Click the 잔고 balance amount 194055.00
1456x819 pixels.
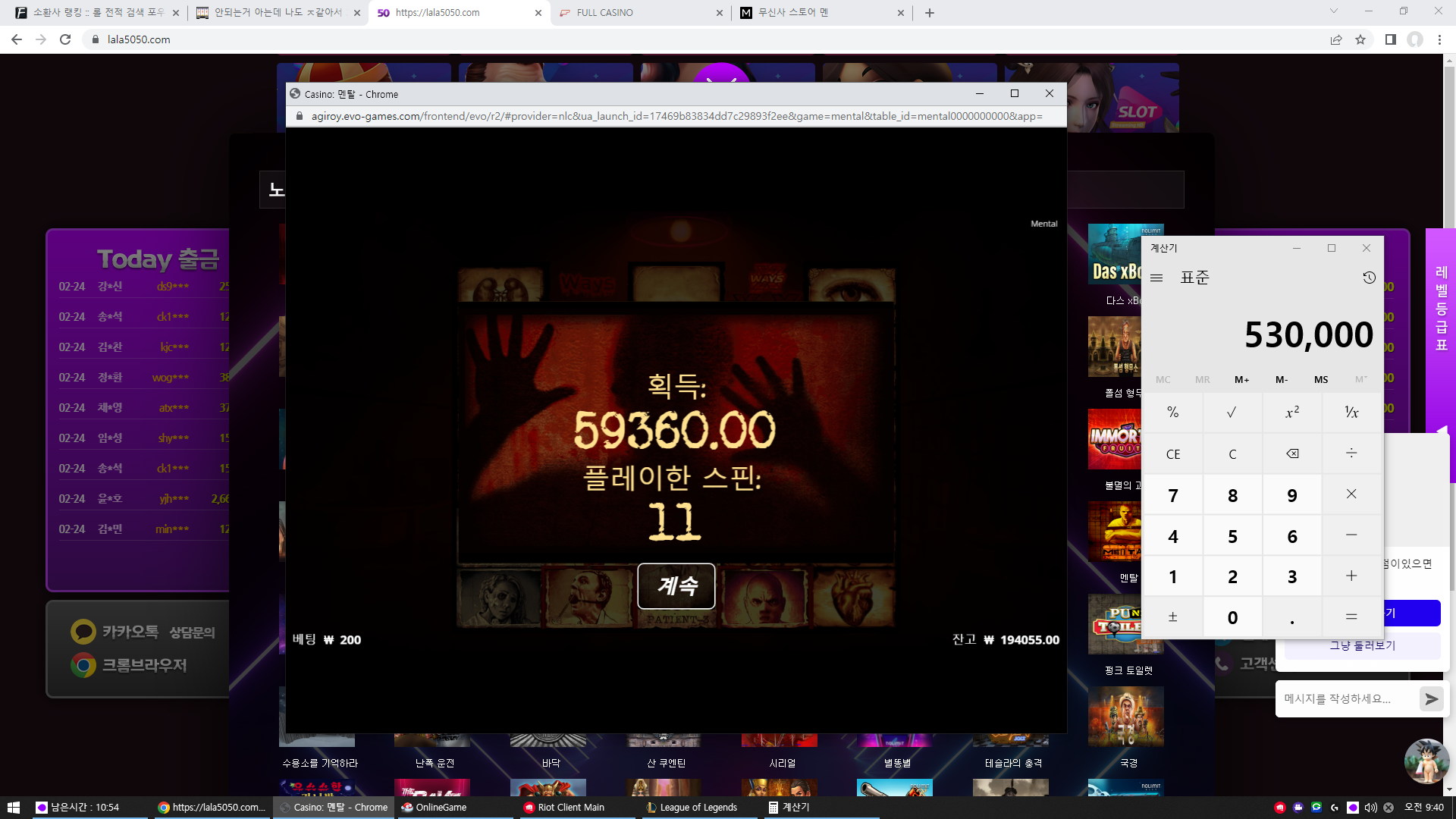(1029, 640)
